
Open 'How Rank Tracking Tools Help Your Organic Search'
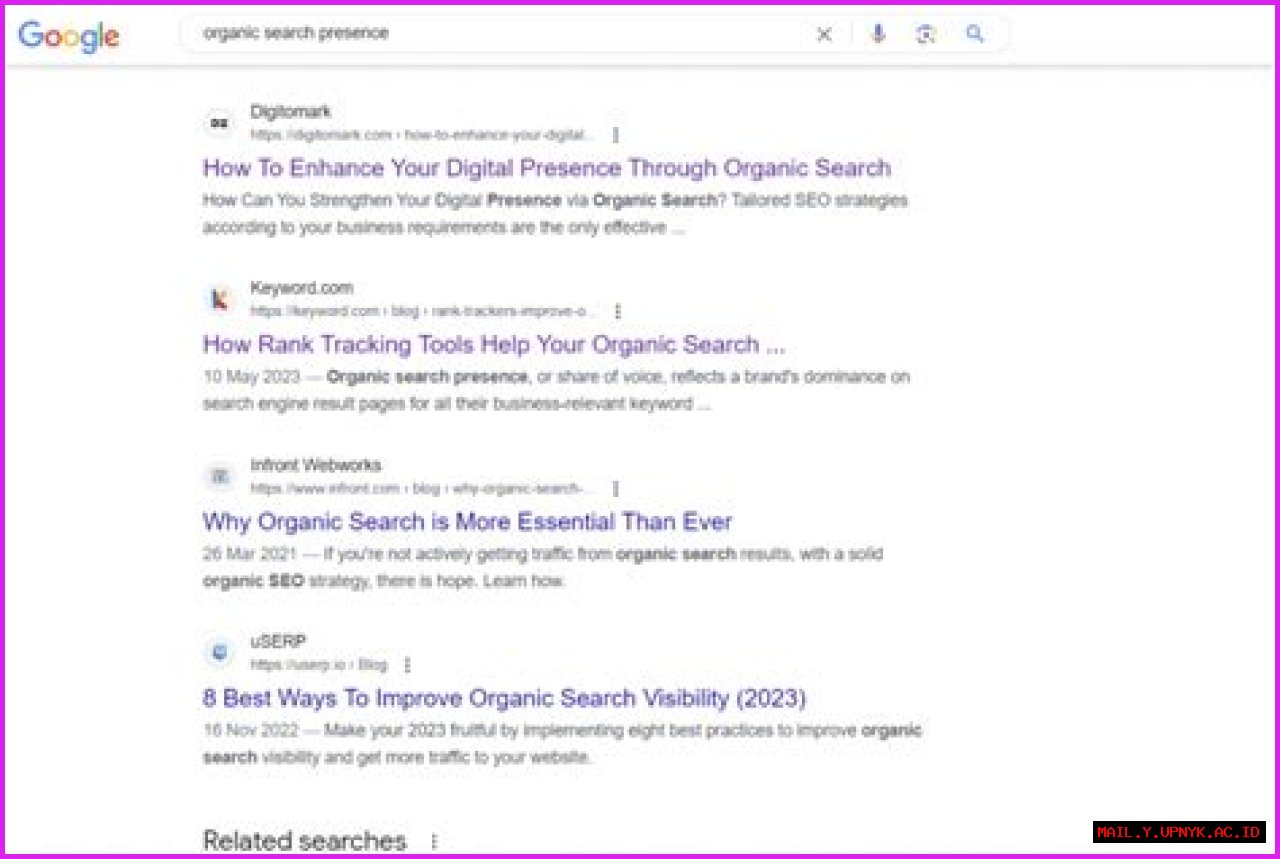[x=492, y=345]
